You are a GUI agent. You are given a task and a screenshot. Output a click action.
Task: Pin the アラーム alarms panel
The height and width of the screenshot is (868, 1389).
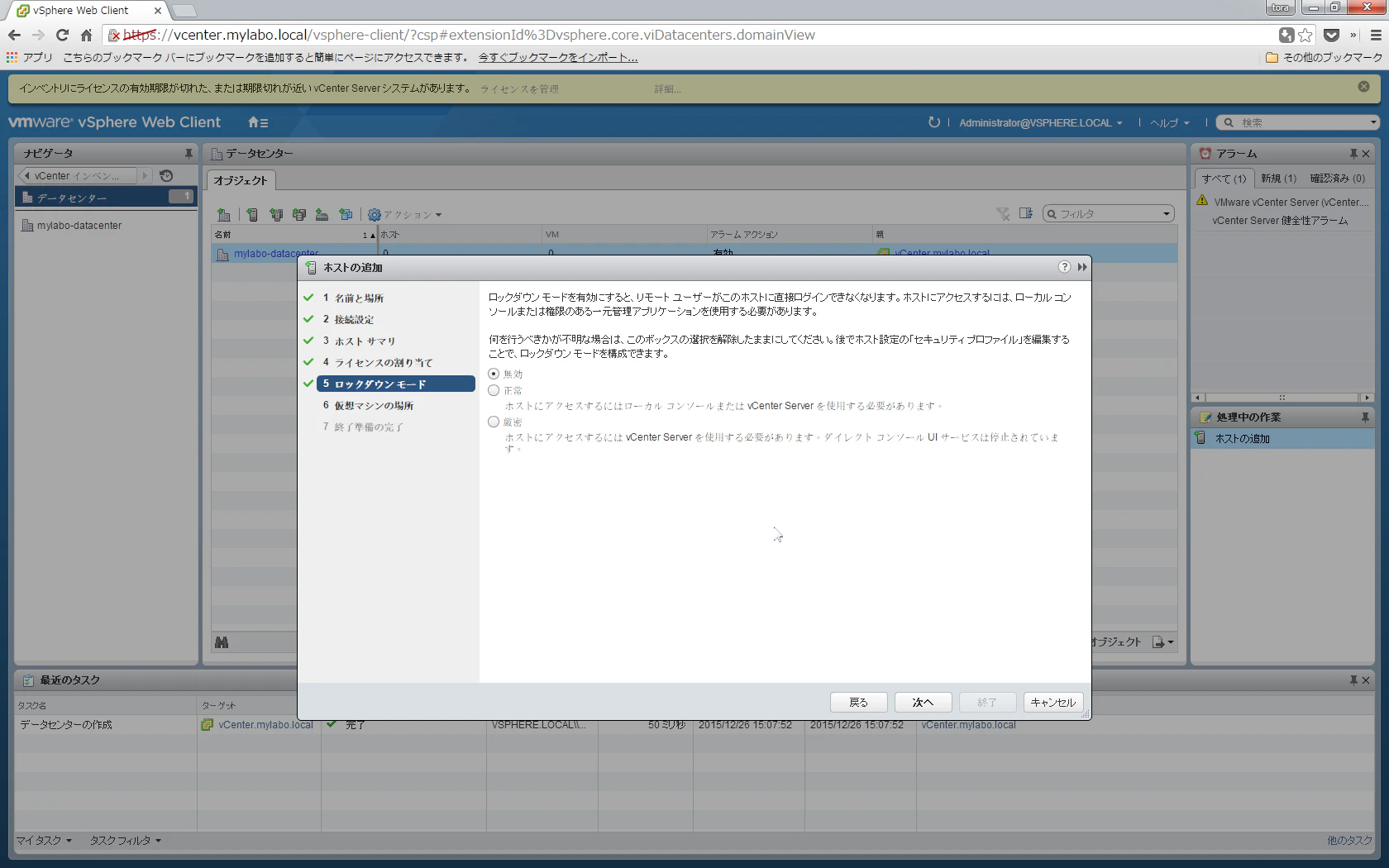[x=1353, y=153]
